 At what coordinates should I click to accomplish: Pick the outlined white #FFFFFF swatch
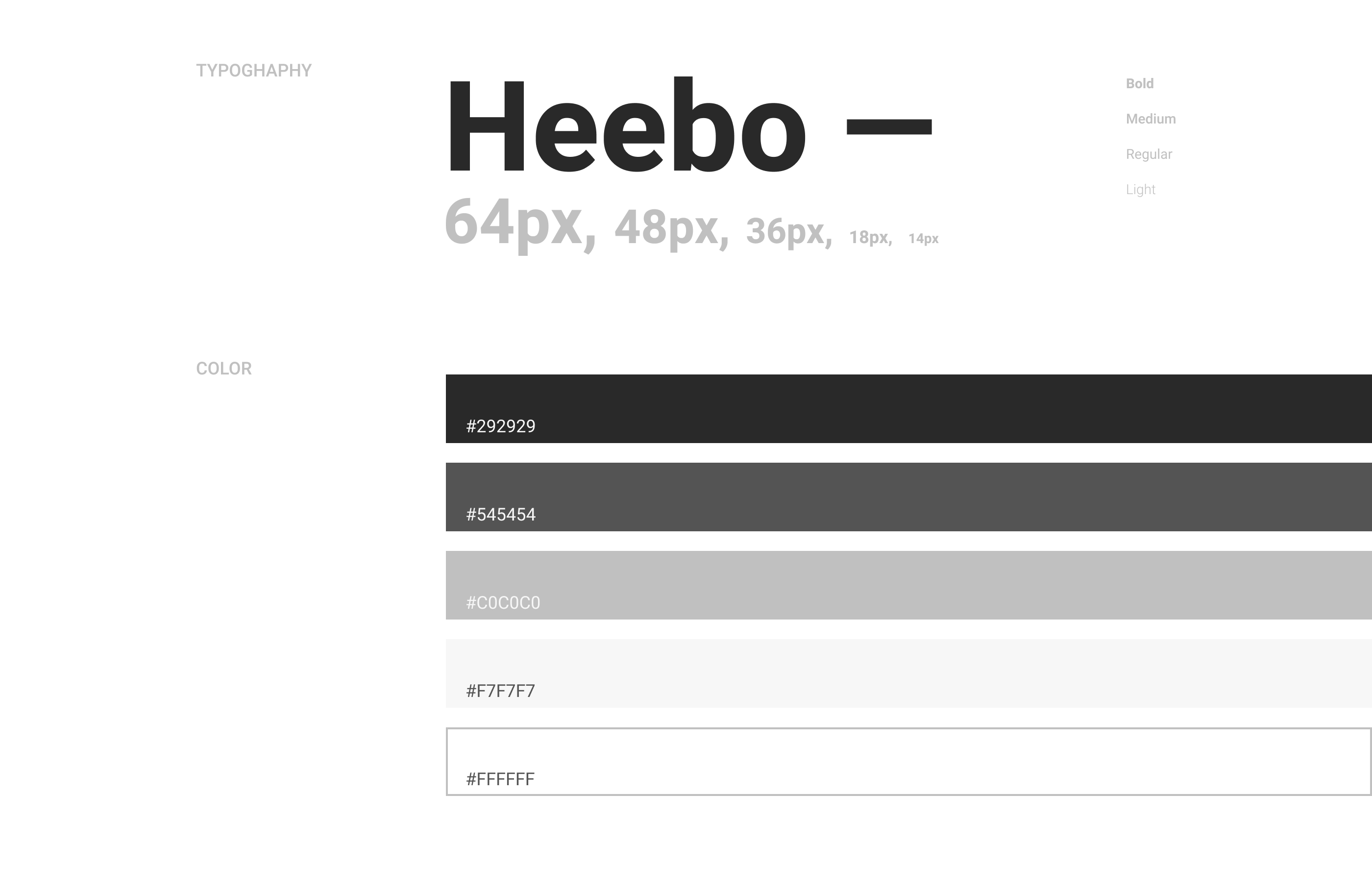pyautogui.click(x=908, y=761)
